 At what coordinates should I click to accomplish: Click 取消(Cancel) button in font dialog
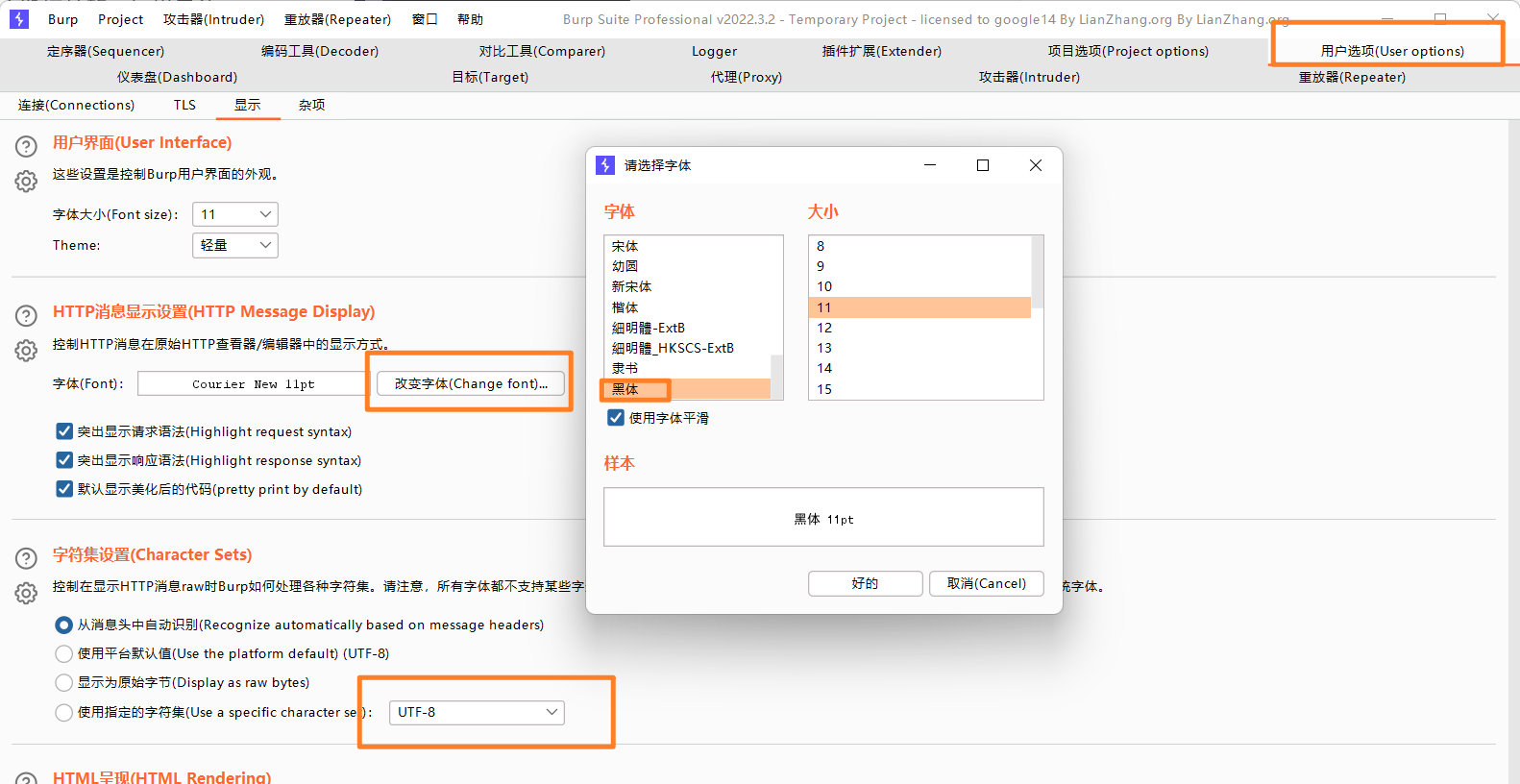[x=986, y=583]
